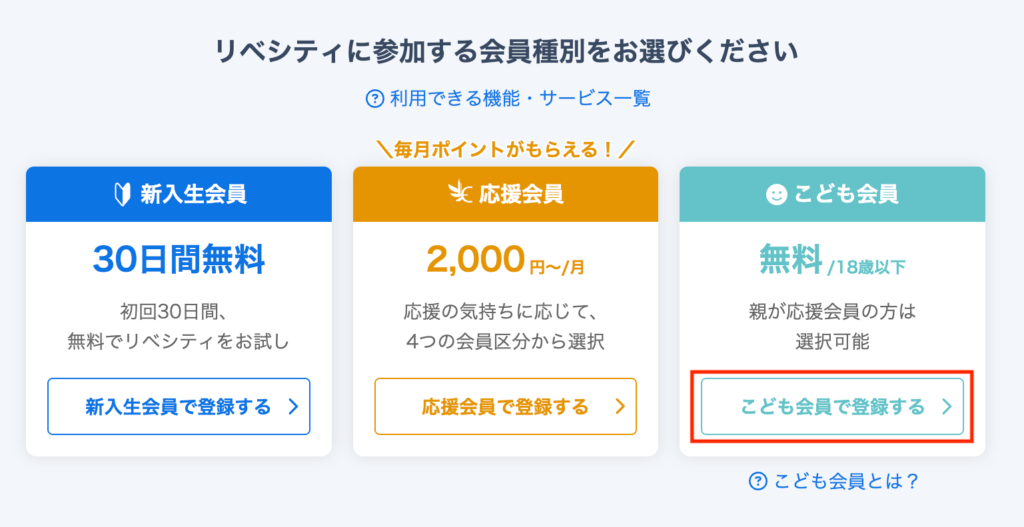This screenshot has height=527, width=1024.
Task: Click the 応援会員で登録する button
Action: click(x=505, y=406)
